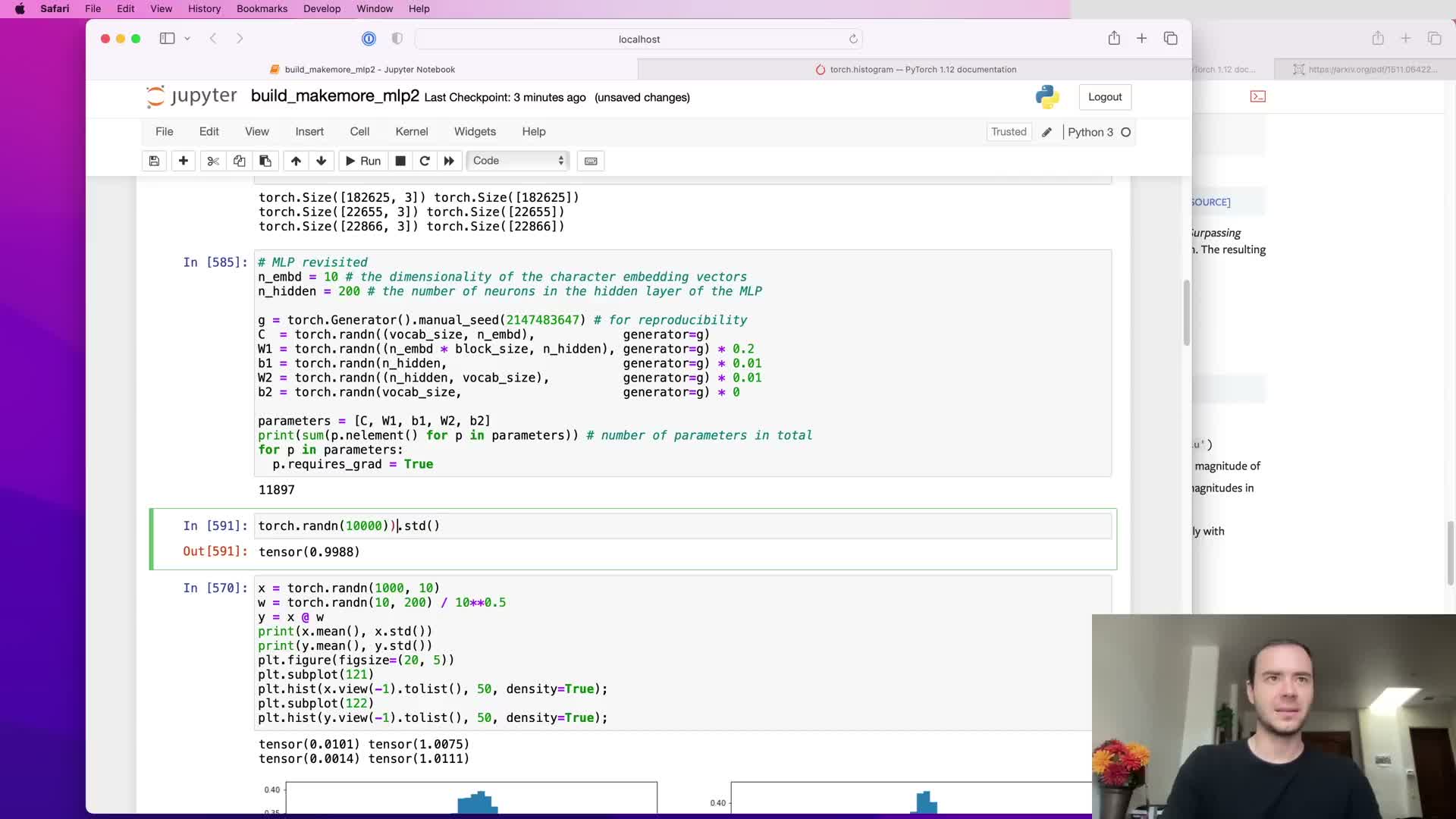Paste cells below icon
Screen dimensions: 1456x819
265,161
